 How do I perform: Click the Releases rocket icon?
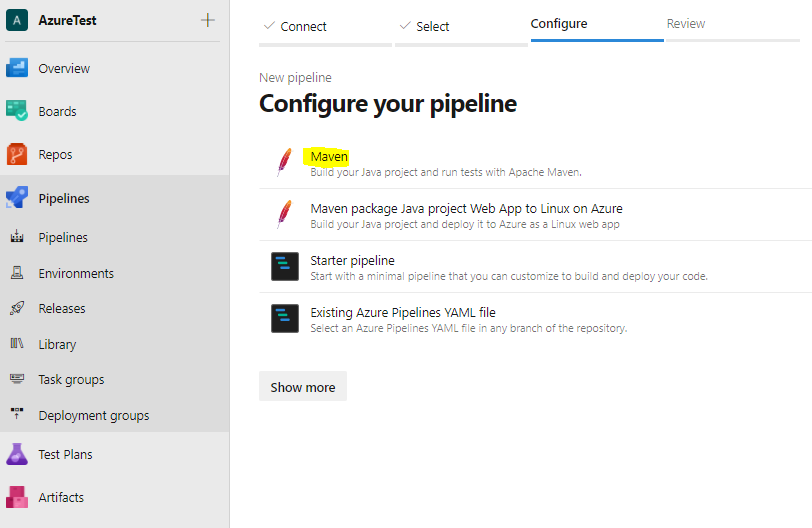(17, 308)
